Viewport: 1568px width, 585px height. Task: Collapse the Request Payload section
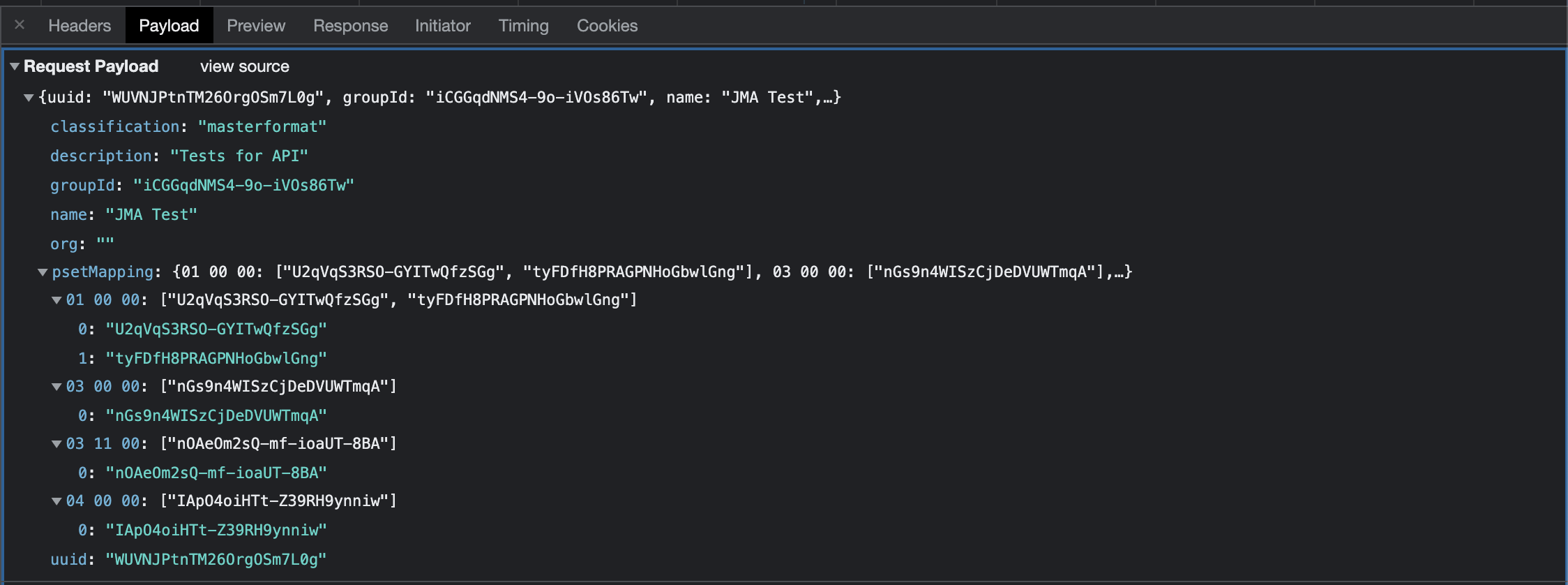pos(15,66)
